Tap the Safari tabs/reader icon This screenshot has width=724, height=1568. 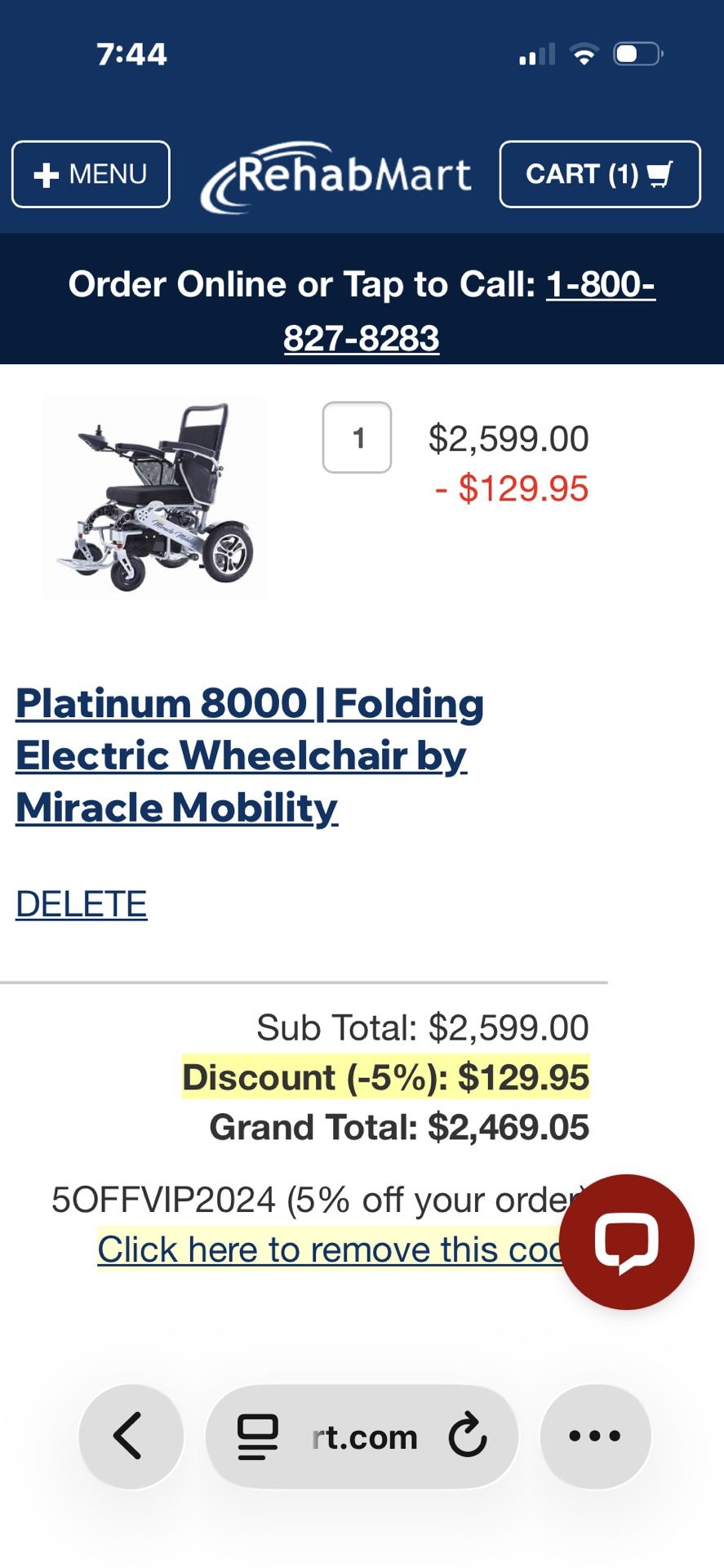(256, 1436)
